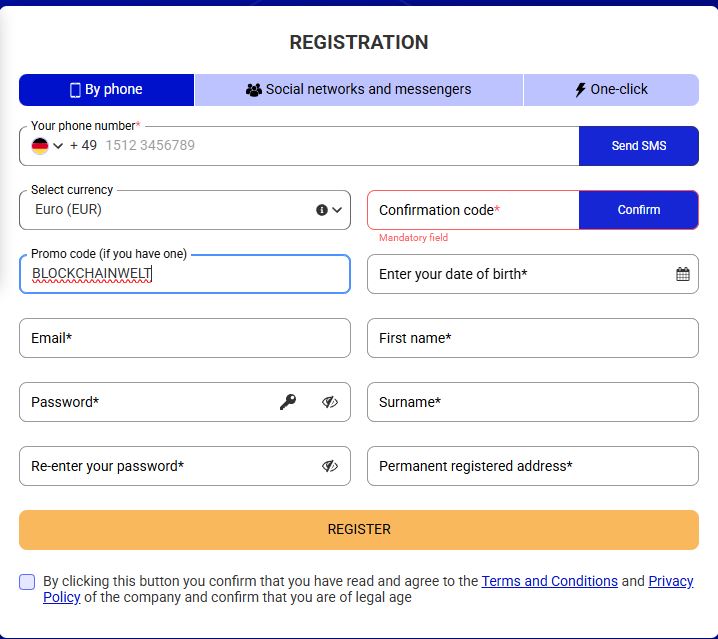
Task: Click the German flag country icon
Action: pyautogui.click(x=40, y=146)
